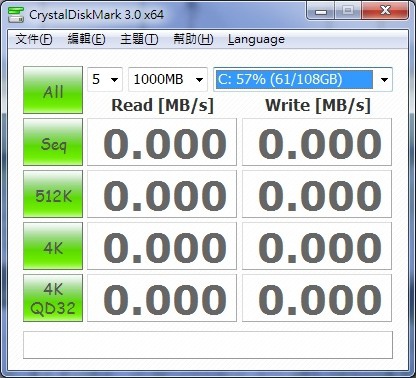
Task: Click the 4K QD32 read result value
Action: pos(162,298)
